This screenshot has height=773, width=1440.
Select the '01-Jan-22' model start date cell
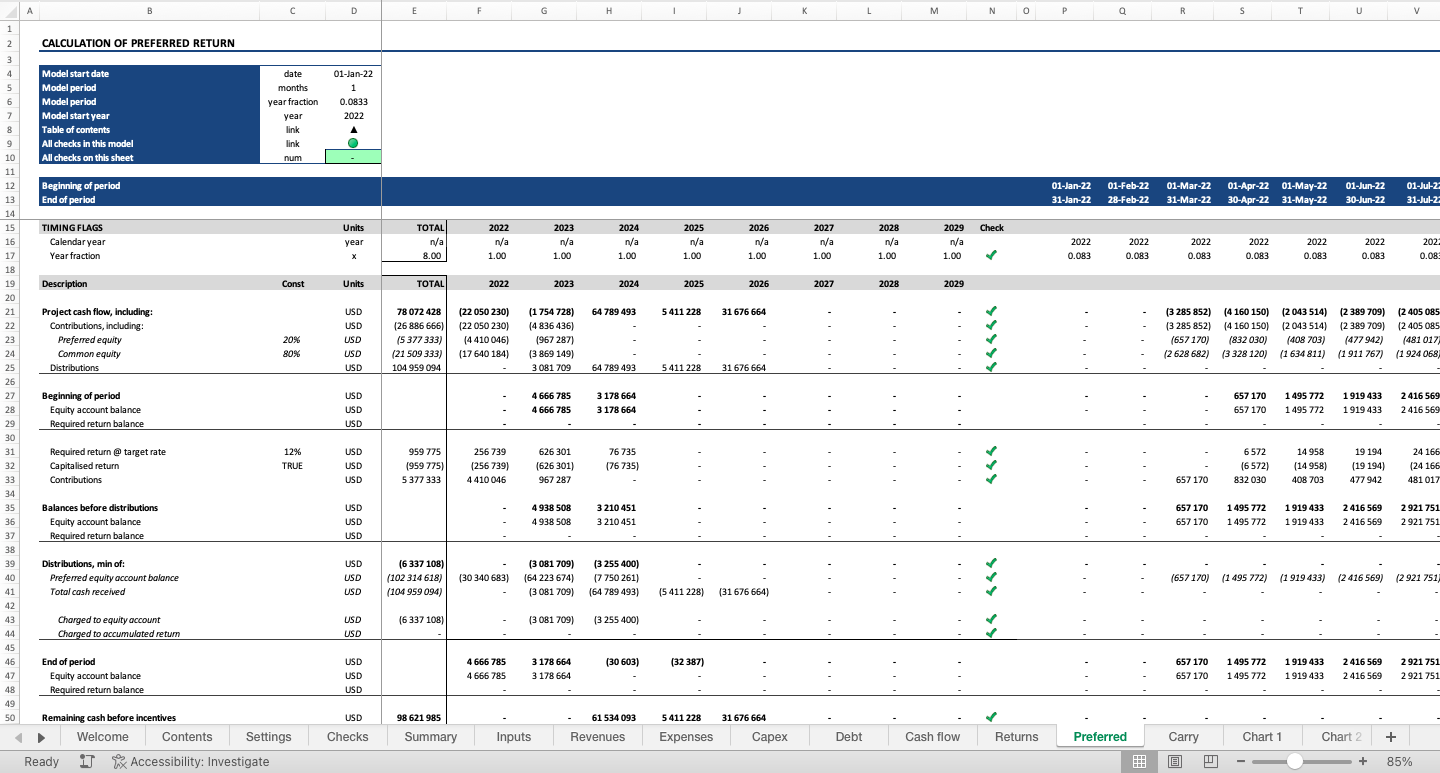point(353,74)
